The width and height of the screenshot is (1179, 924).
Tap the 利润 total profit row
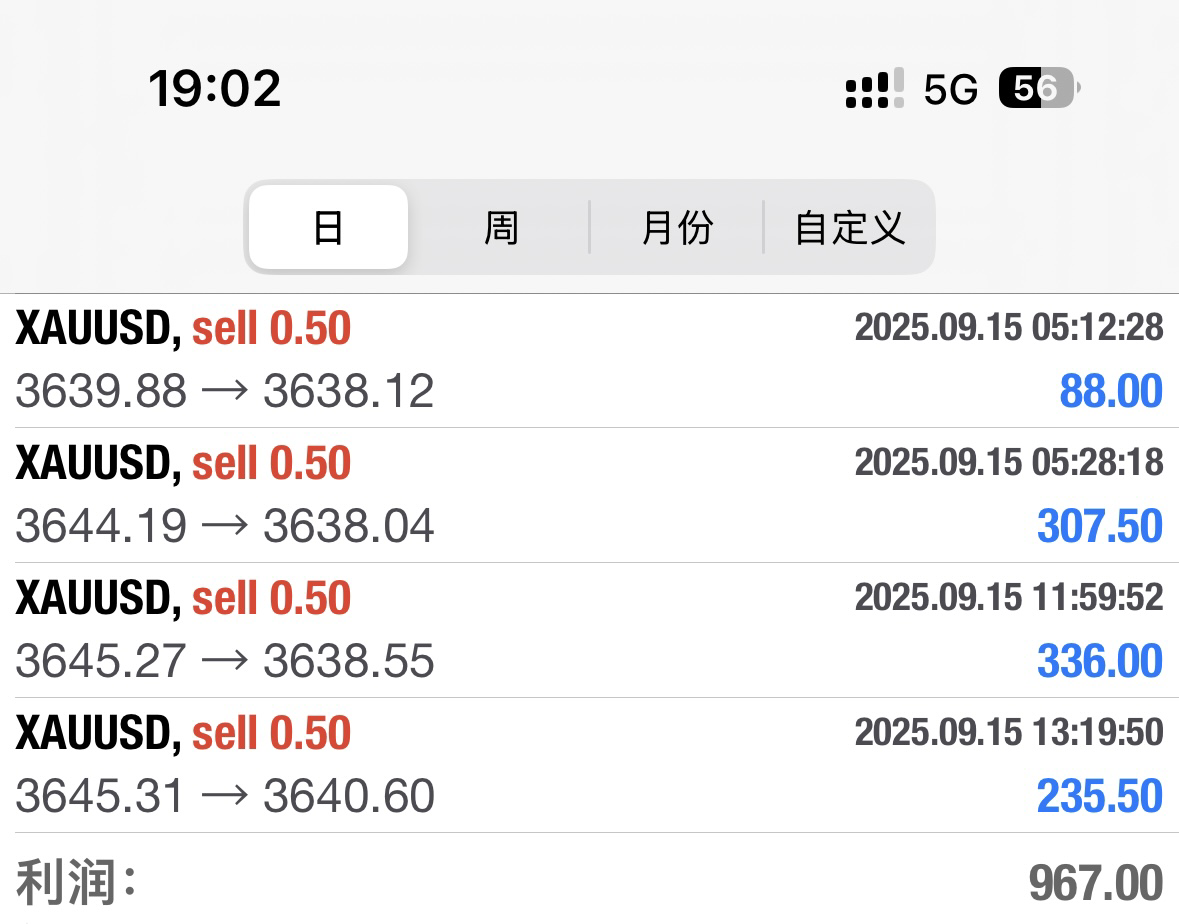(x=590, y=880)
